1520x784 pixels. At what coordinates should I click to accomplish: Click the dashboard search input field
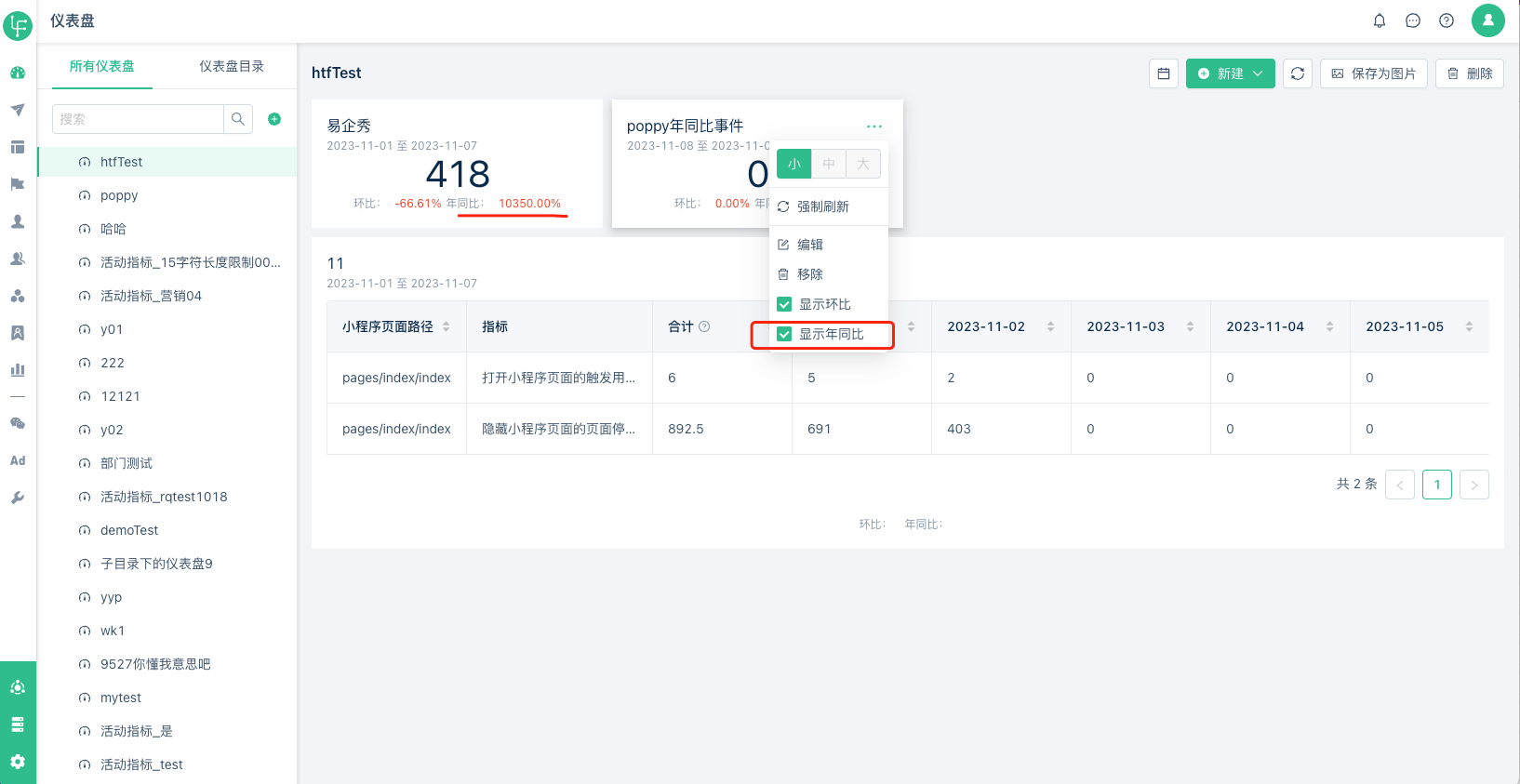coord(138,119)
